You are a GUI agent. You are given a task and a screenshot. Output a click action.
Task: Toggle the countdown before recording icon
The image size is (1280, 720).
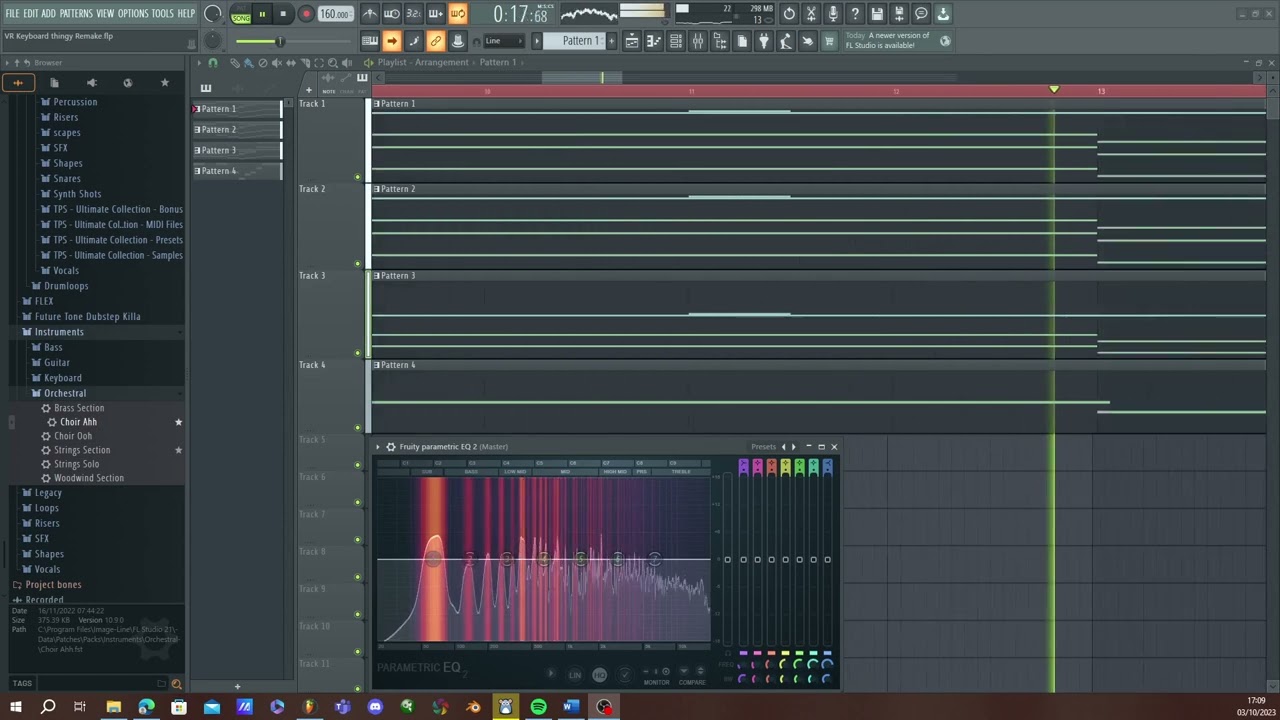[414, 14]
